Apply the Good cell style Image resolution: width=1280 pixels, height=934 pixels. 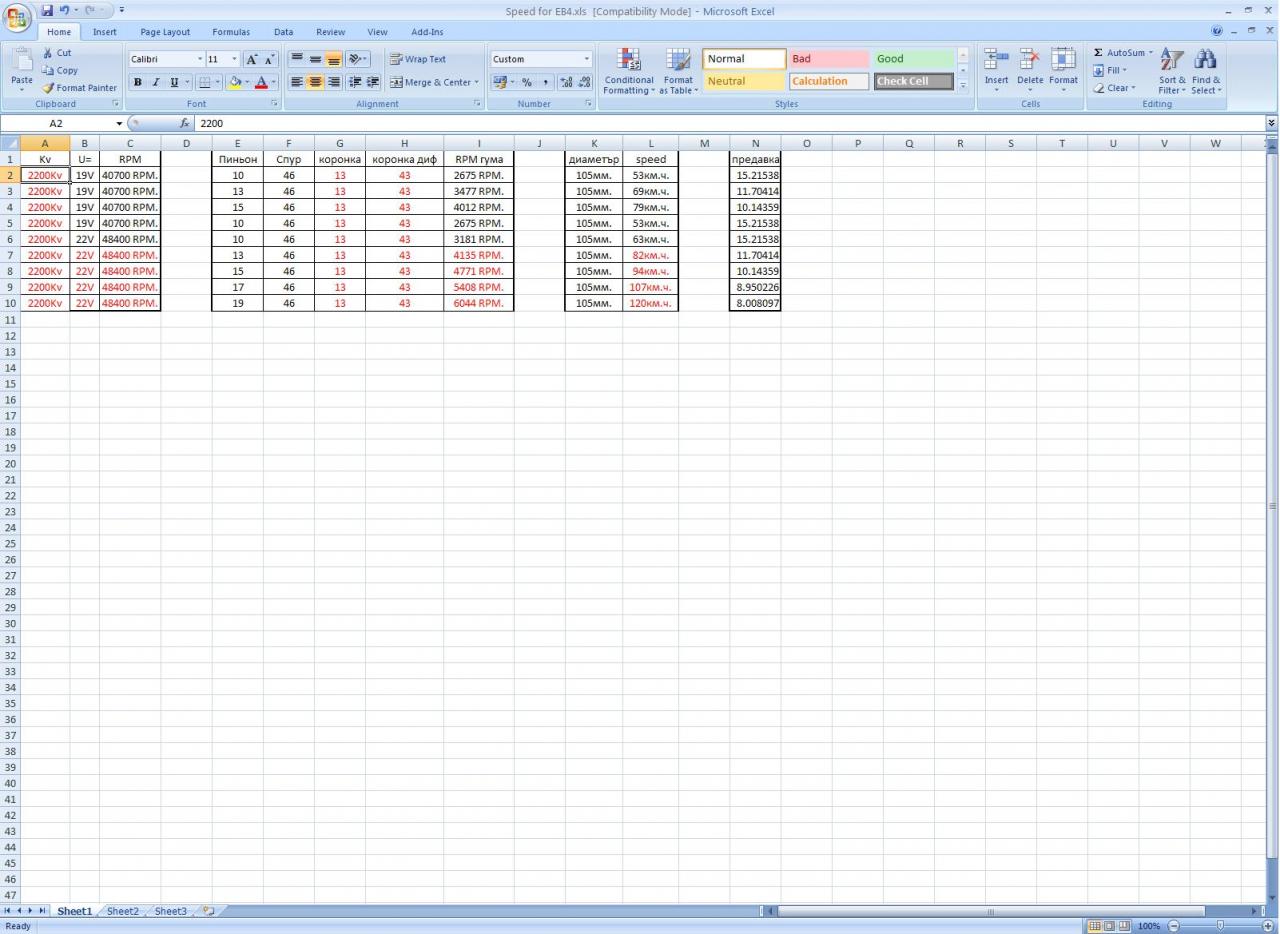[912, 59]
